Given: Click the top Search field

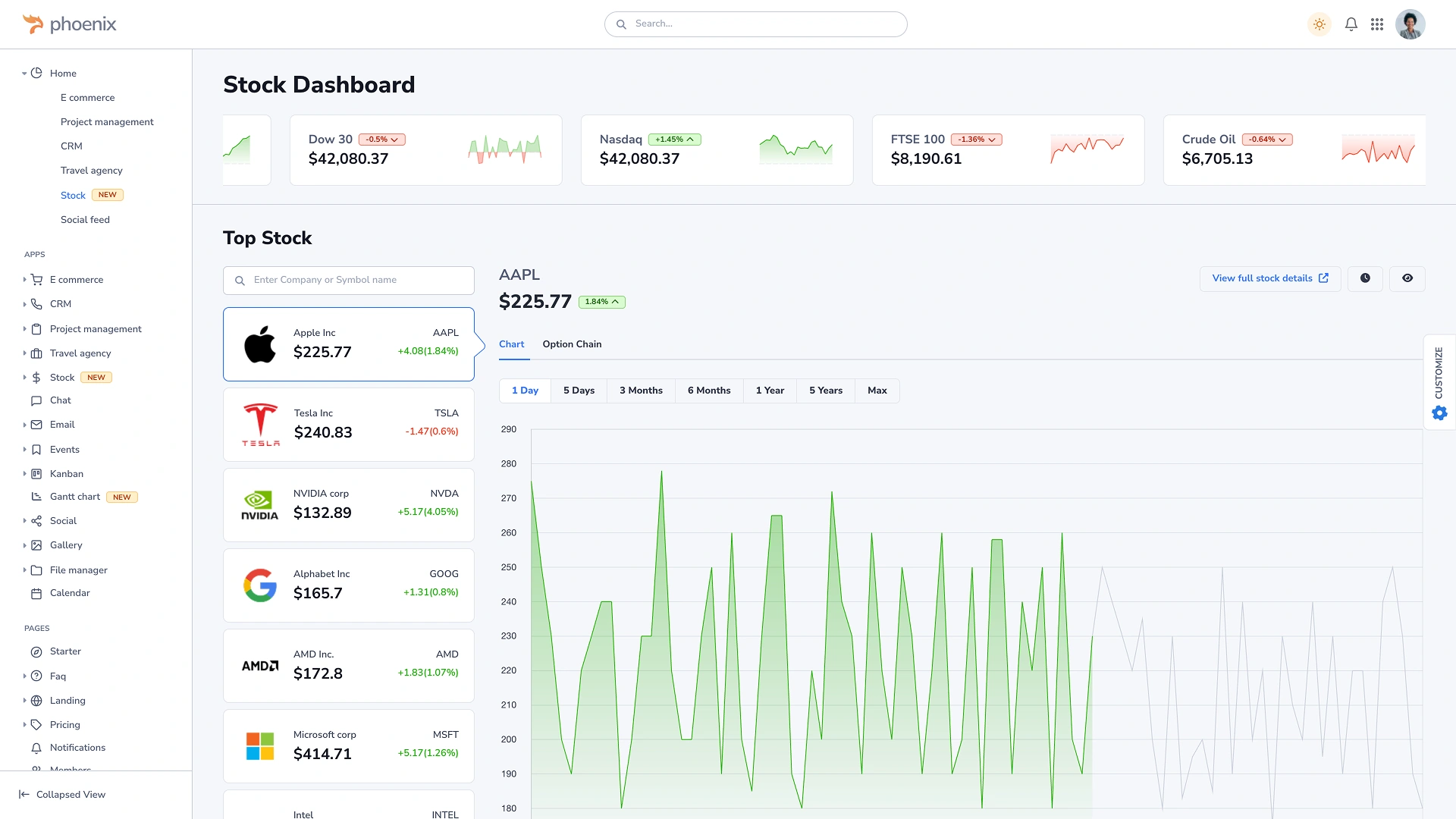Looking at the screenshot, I should [x=755, y=24].
